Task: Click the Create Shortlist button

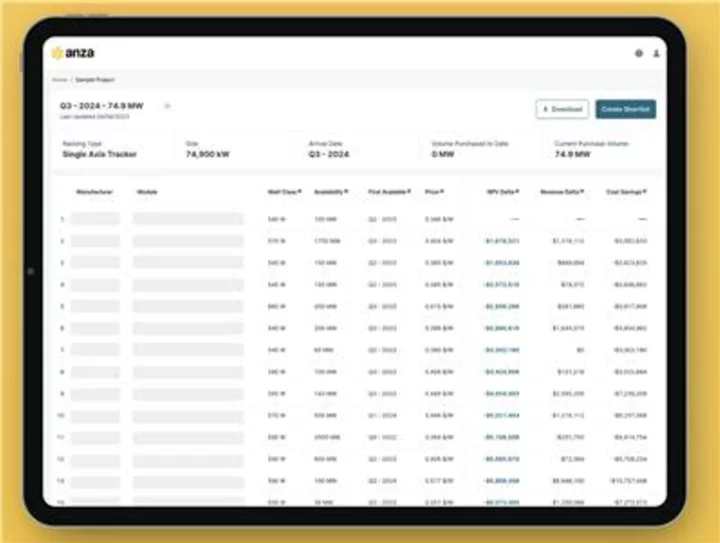Action: (625, 109)
